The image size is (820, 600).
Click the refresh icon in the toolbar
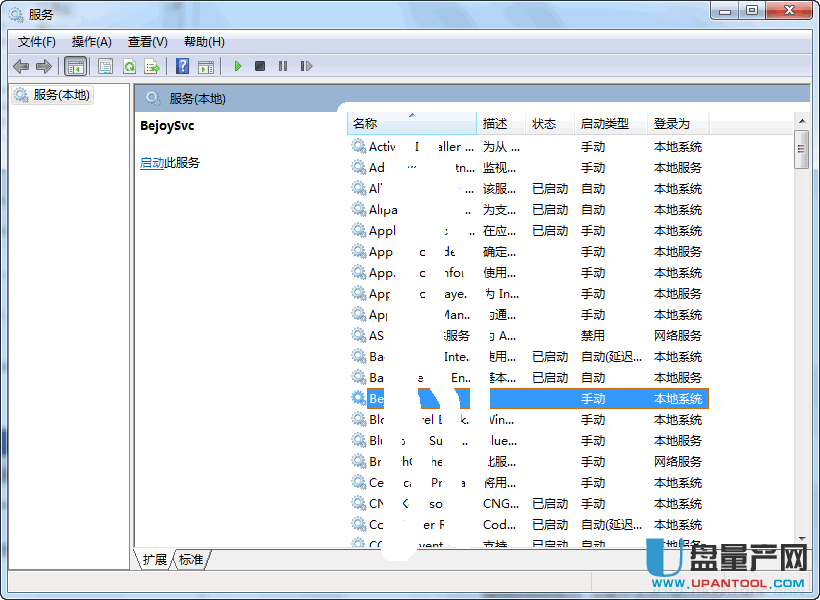click(129, 66)
